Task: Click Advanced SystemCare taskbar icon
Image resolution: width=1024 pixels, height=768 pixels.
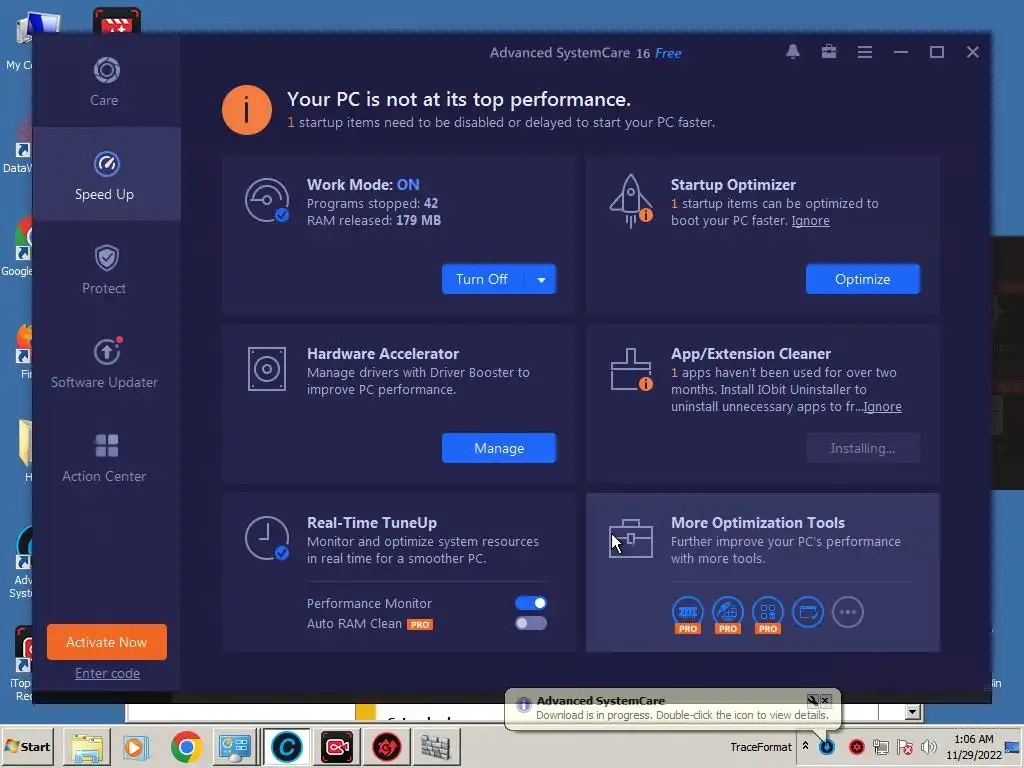Action: point(287,747)
